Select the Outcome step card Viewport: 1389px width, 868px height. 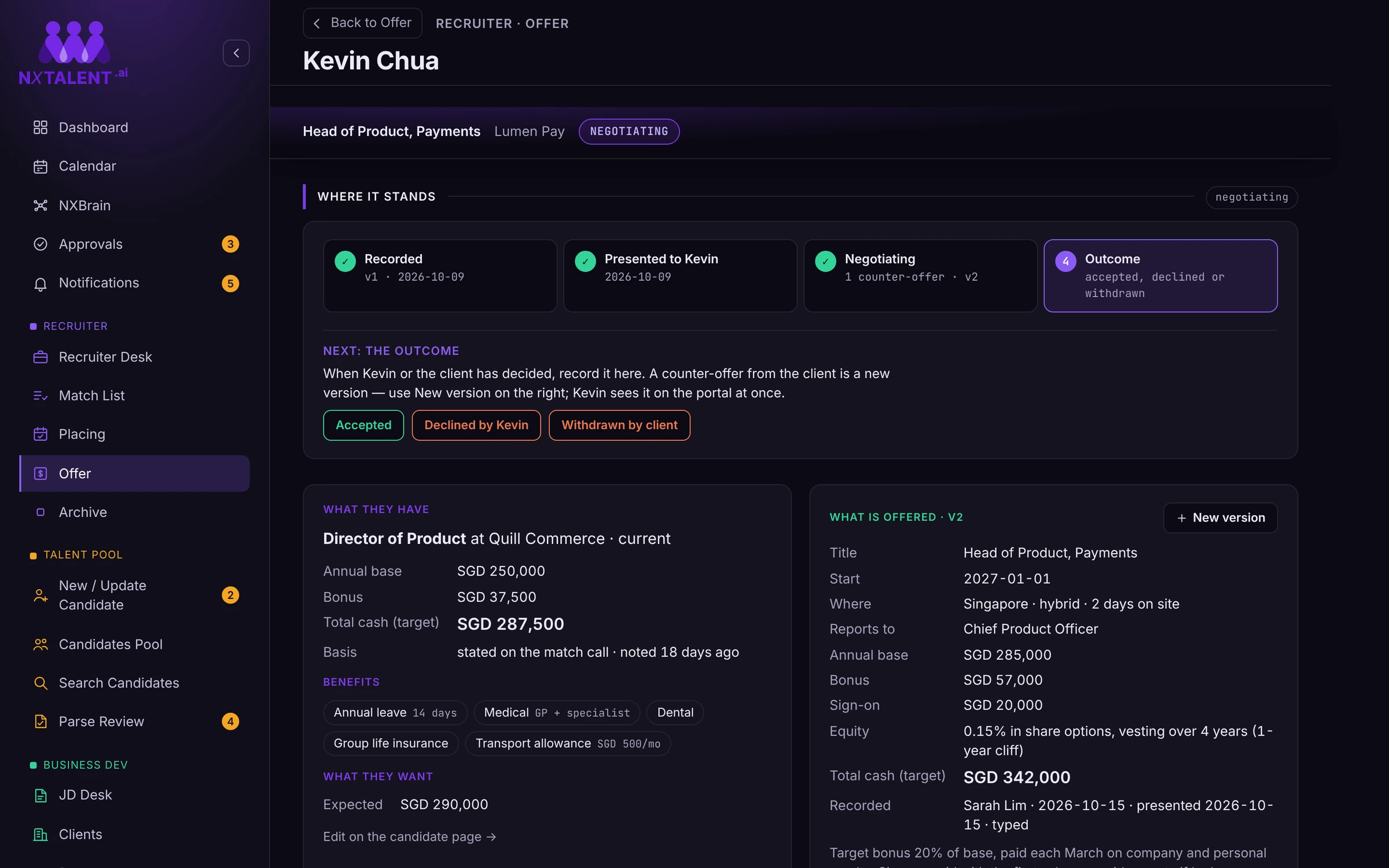1160,276
